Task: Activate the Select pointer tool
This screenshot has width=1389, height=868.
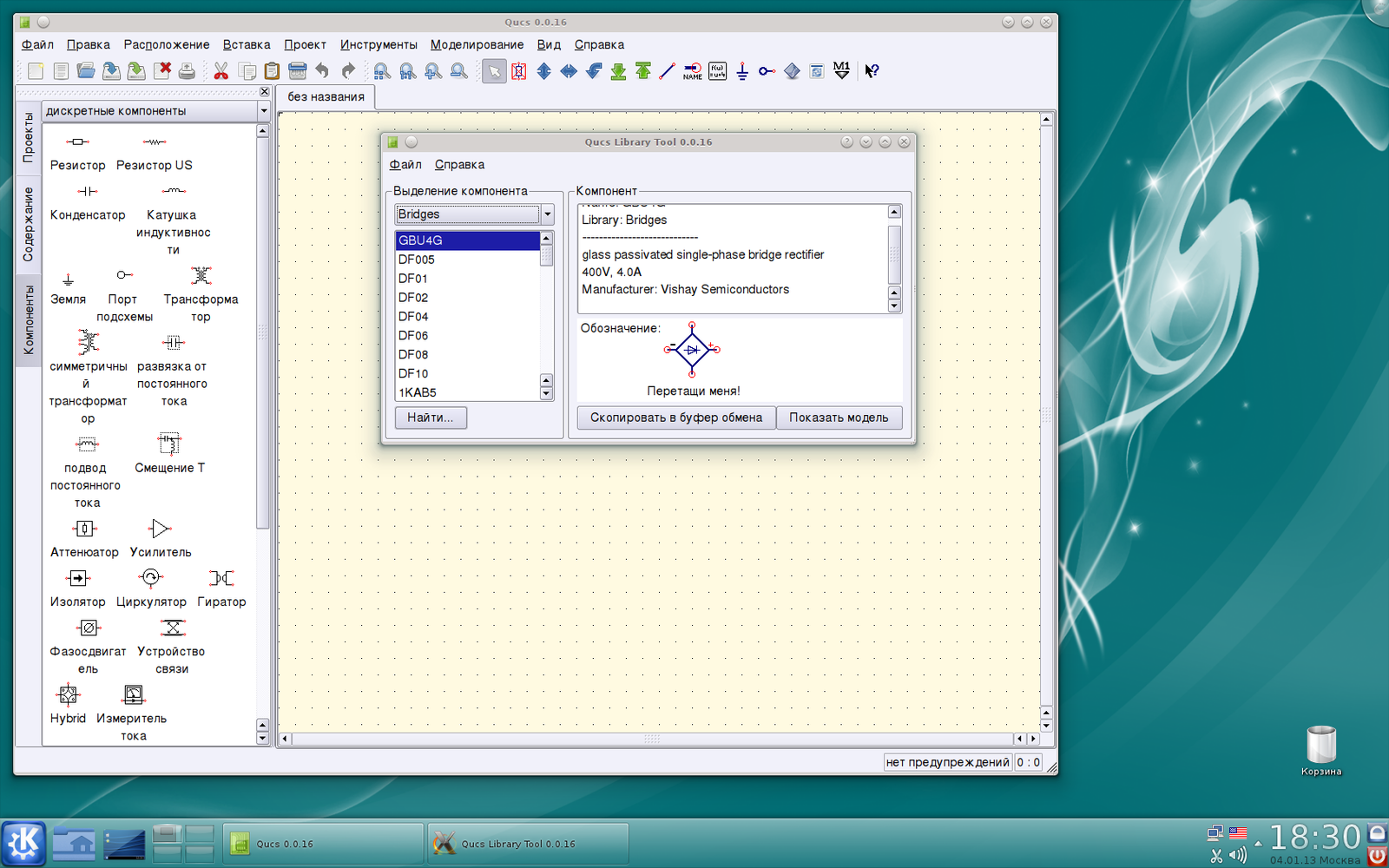Action: tap(494, 71)
